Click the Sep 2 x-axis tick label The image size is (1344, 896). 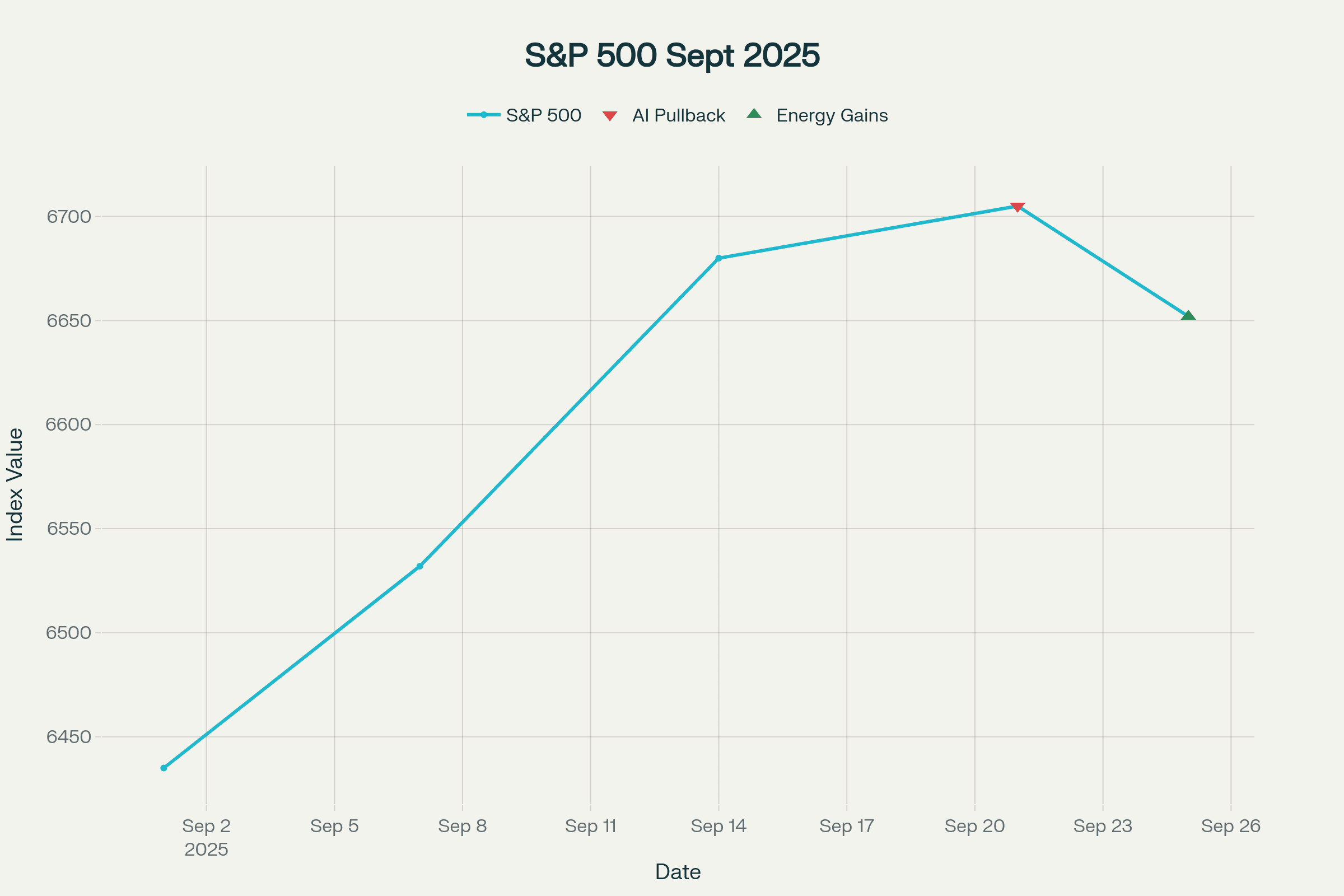coord(206,827)
